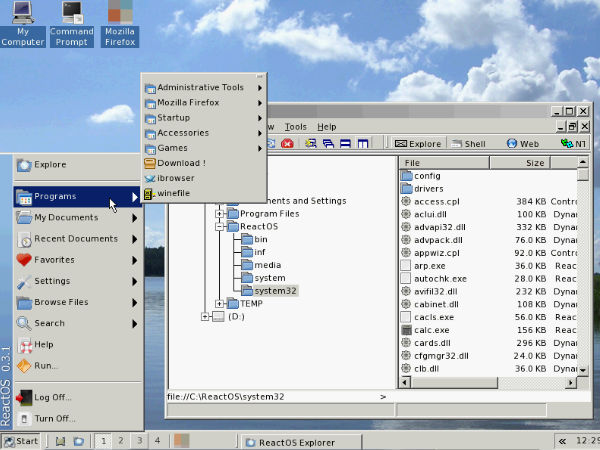600x450 pixels.
Task: Launch ibrowser from the Programs submenu
Action: click(x=175, y=178)
